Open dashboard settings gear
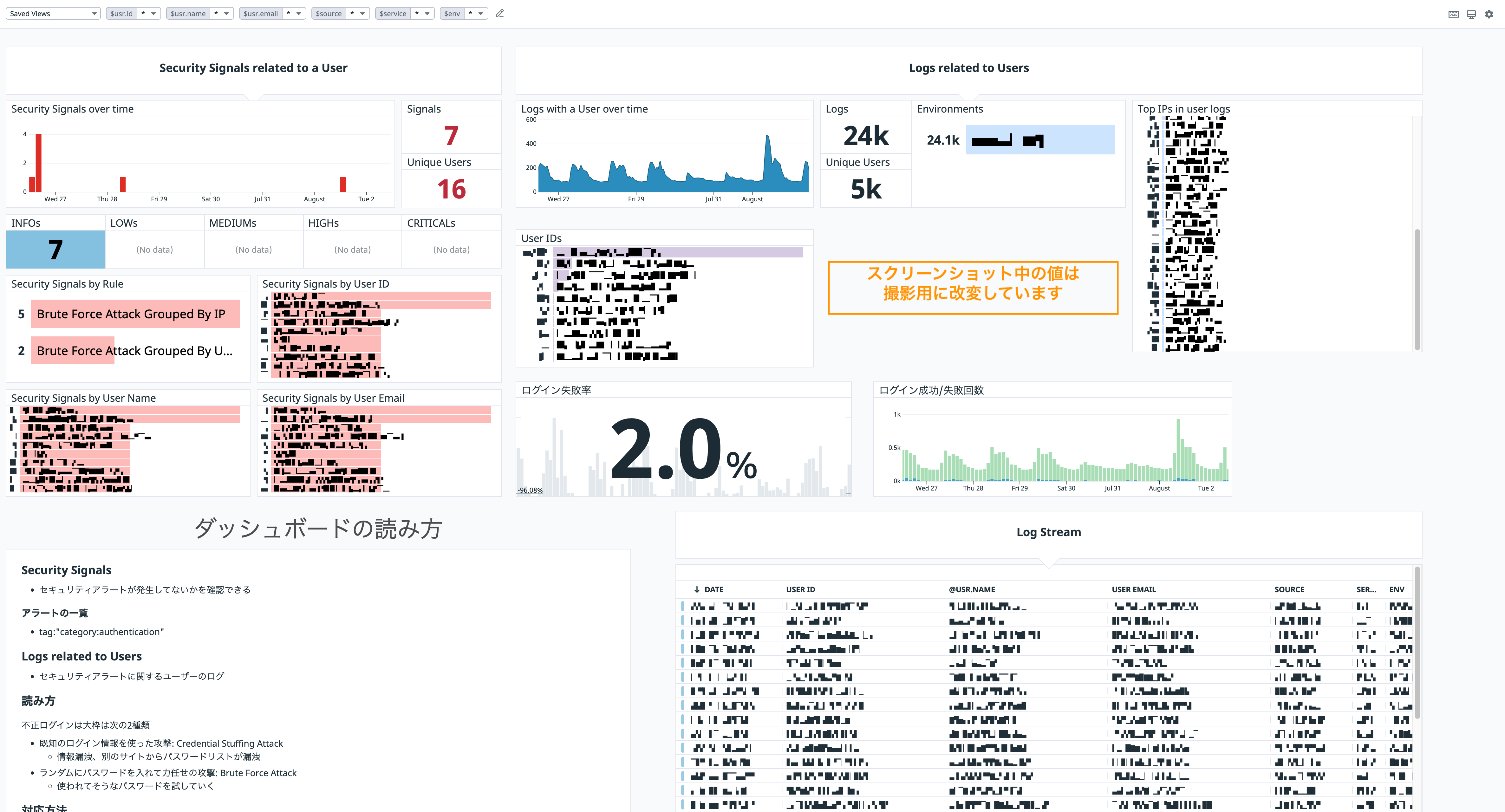This screenshot has height=812, width=1505. pyautogui.click(x=1489, y=14)
